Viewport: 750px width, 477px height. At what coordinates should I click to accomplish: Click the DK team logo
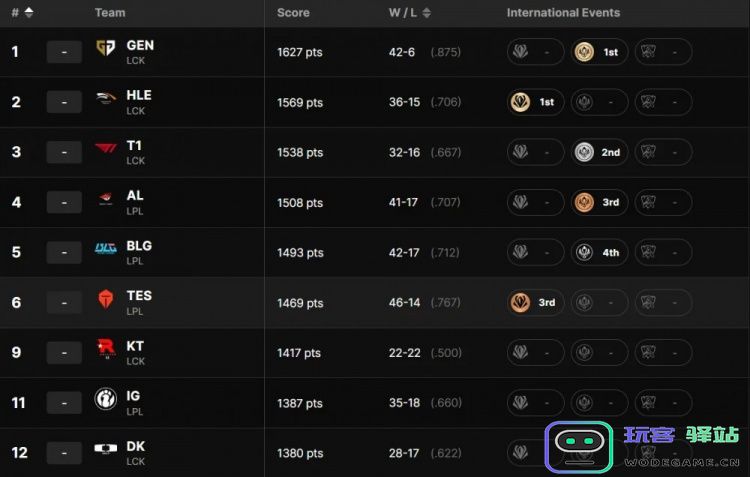[105, 451]
